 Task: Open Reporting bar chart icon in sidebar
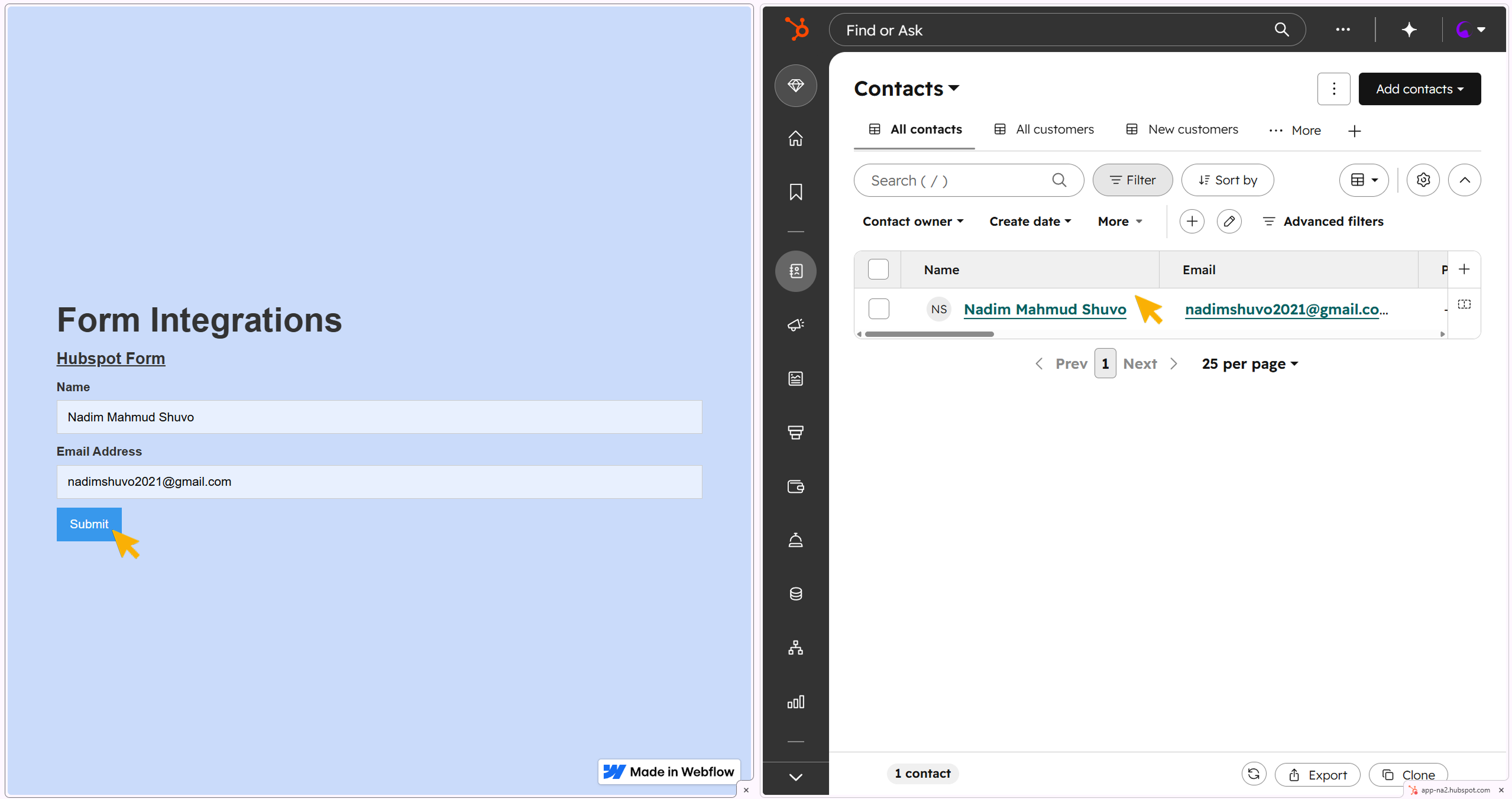coord(796,701)
